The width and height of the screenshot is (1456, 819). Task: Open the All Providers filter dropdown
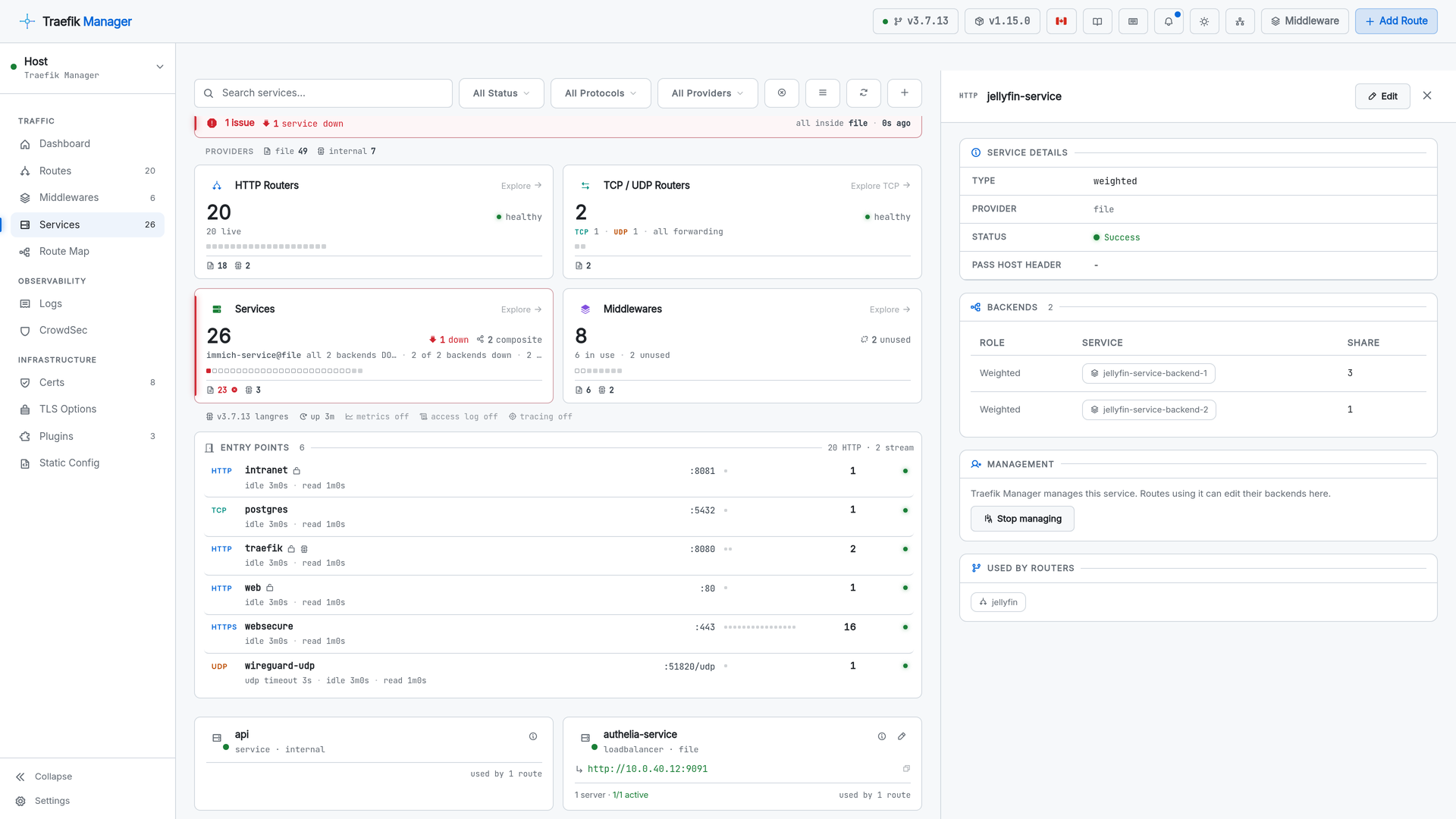coord(708,93)
